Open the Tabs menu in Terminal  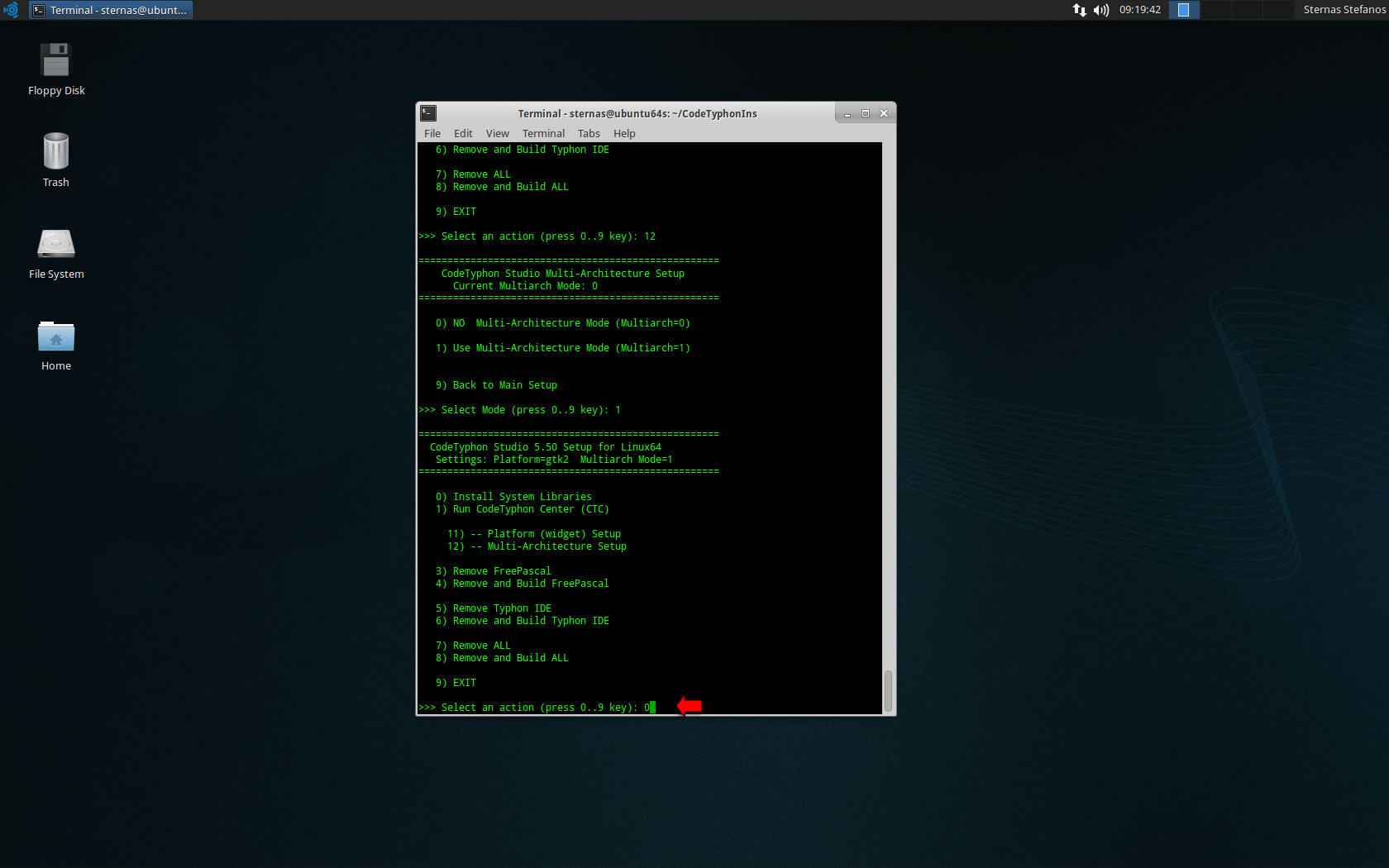point(589,133)
